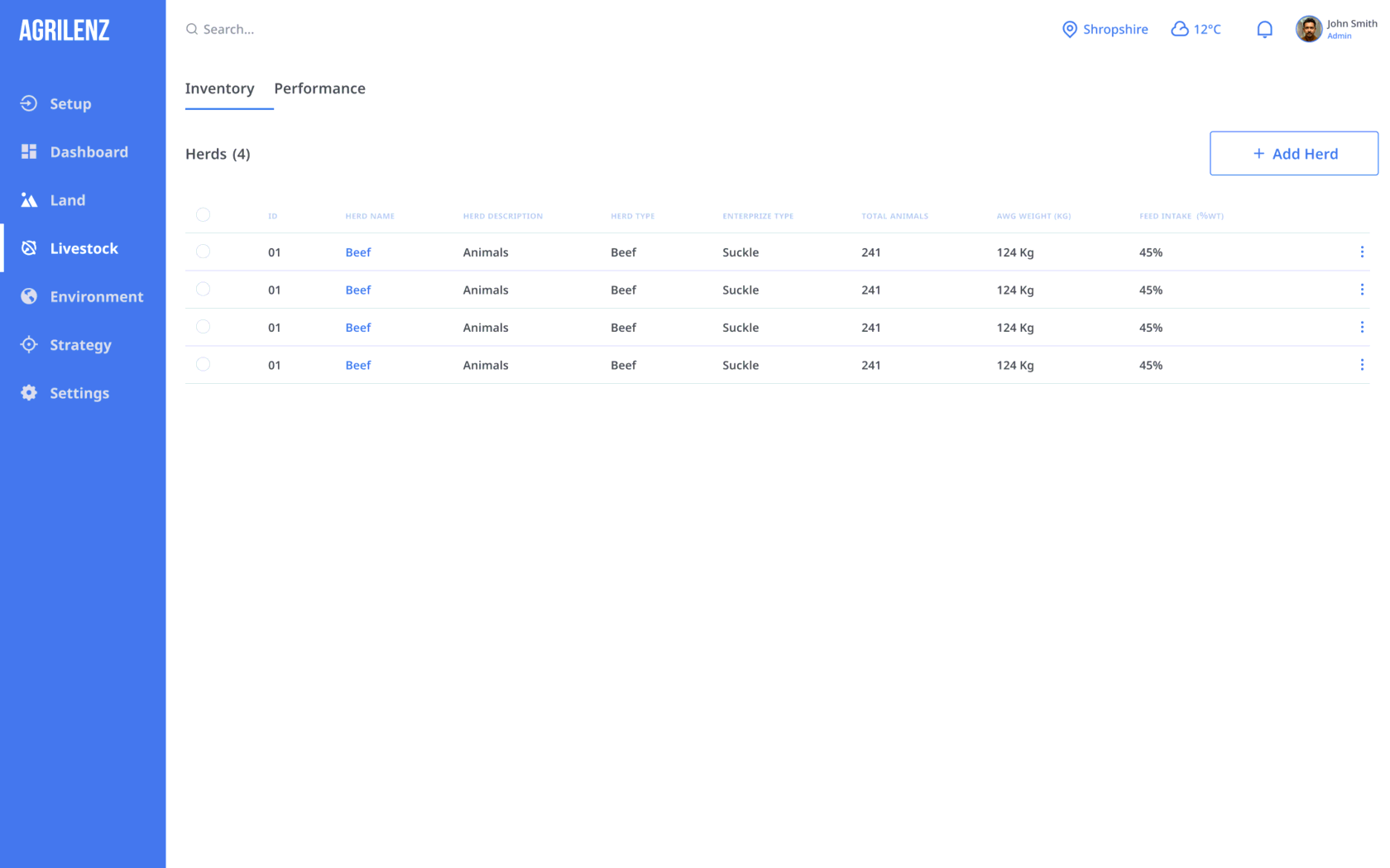Click the Strategy target icon

point(29,344)
